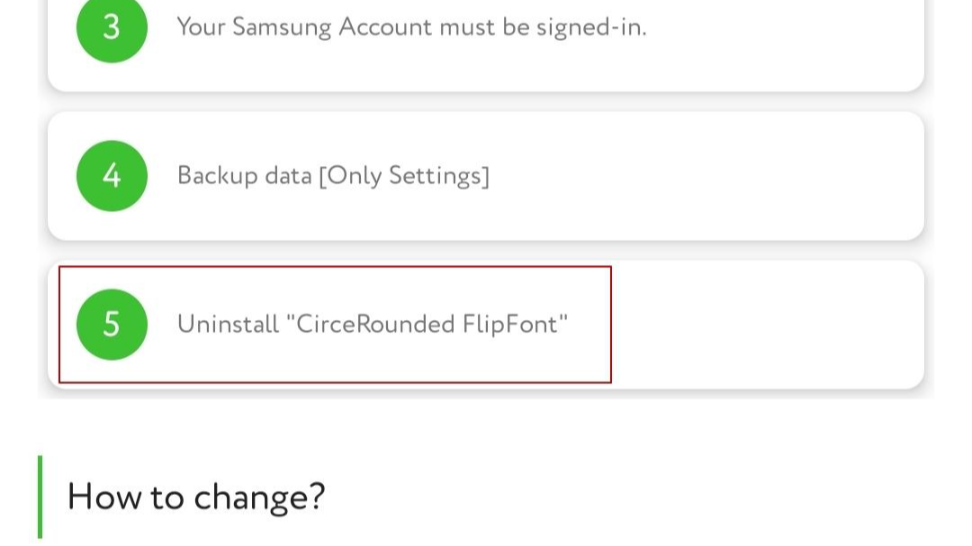Click the green number 4 badge
This screenshot has width=972, height=546.
click(x=111, y=176)
